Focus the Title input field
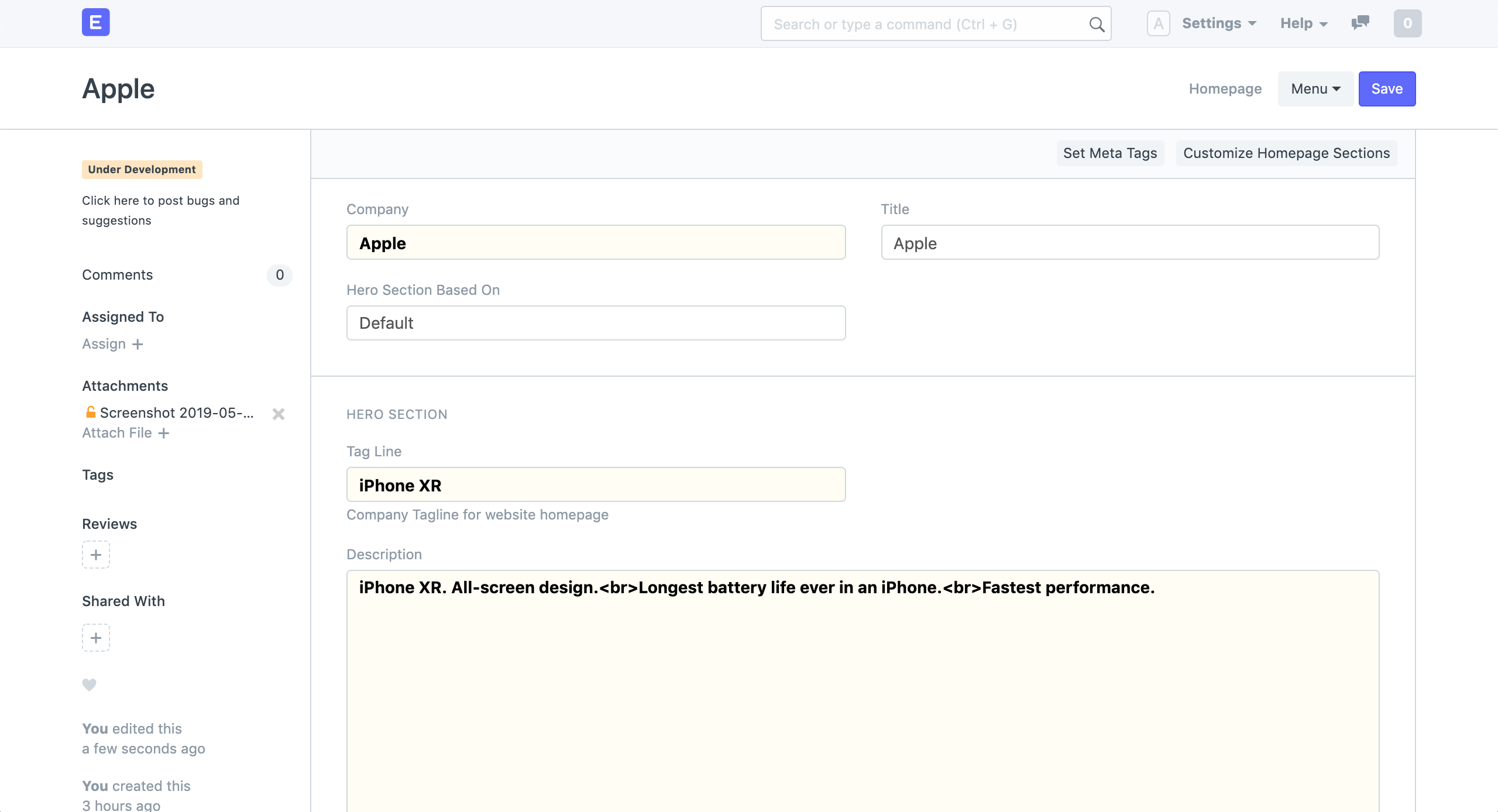Viewport: 1498px width, 812px height. click(1129, 243)
